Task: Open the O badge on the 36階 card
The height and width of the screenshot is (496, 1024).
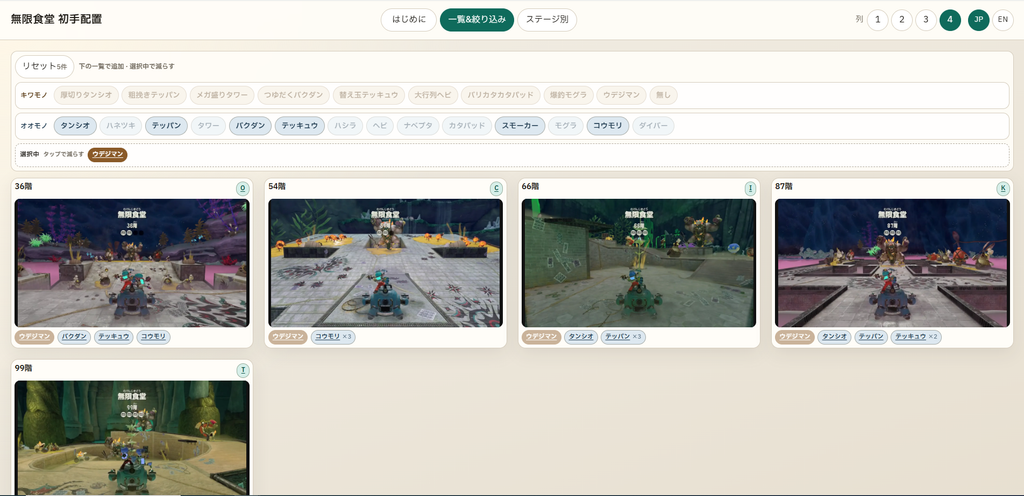Action: (x=243, y=189)
